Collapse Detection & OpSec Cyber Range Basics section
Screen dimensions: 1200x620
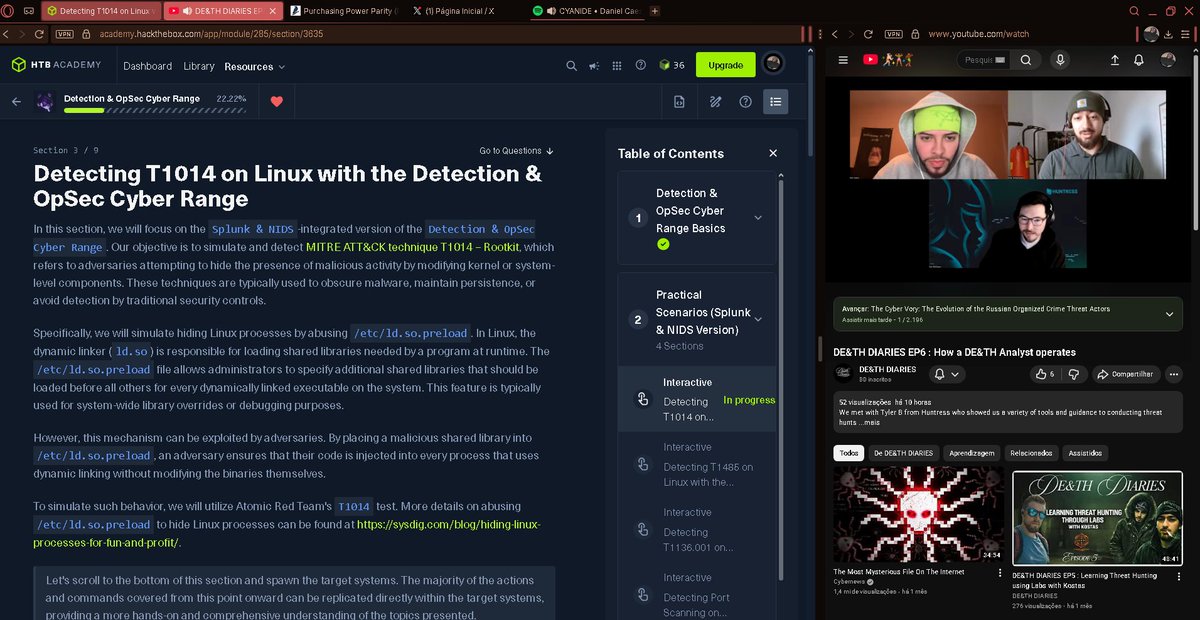coord(758,218)
